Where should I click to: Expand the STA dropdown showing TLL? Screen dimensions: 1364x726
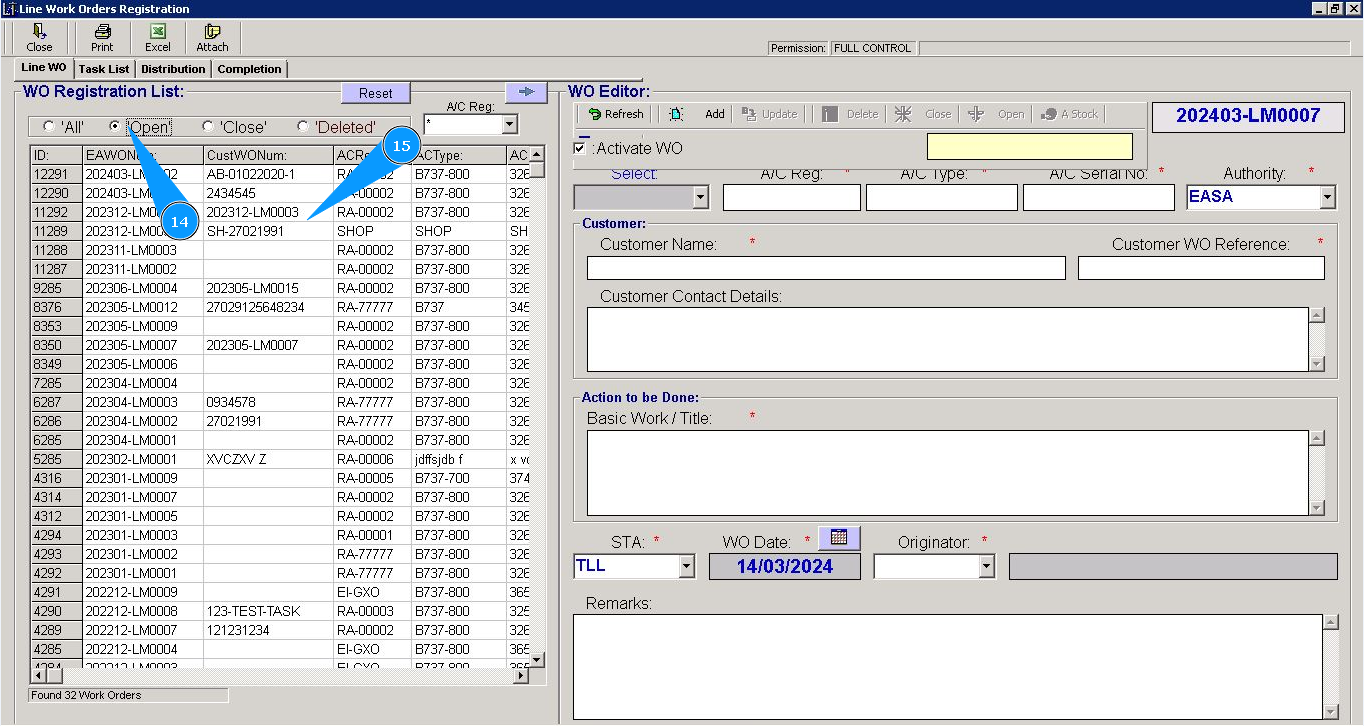click(686, 566)
